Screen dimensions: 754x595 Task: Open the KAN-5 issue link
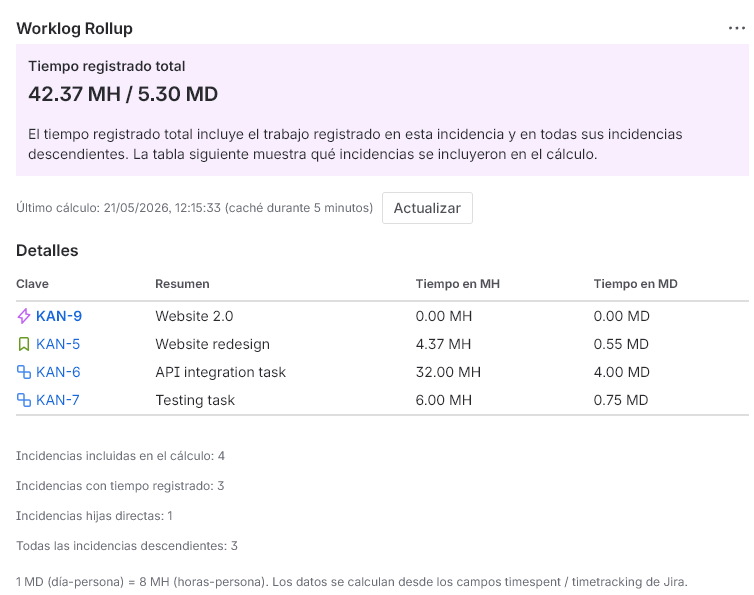click(x=58, y=344)
